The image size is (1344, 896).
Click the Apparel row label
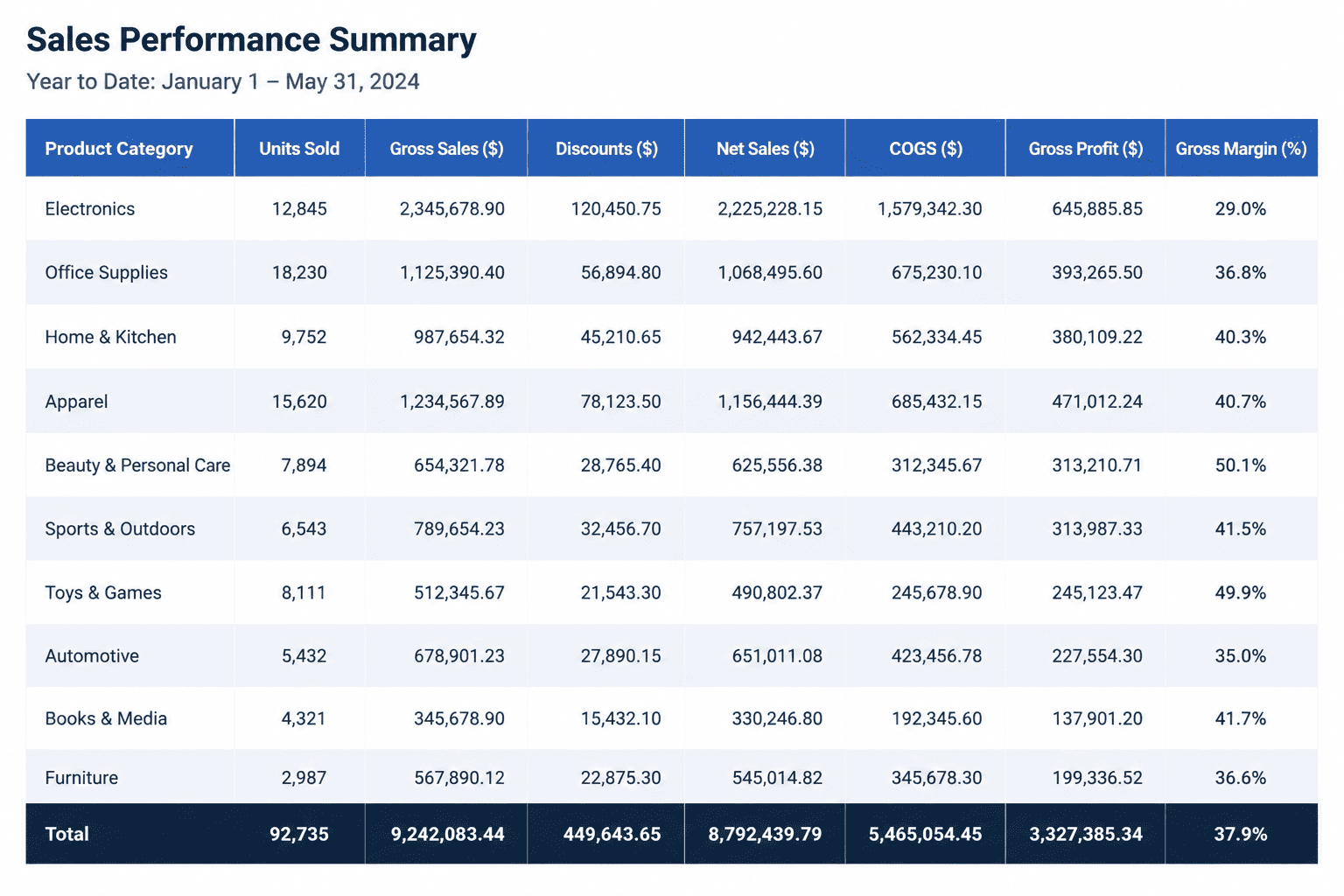(x=77, y=402)
